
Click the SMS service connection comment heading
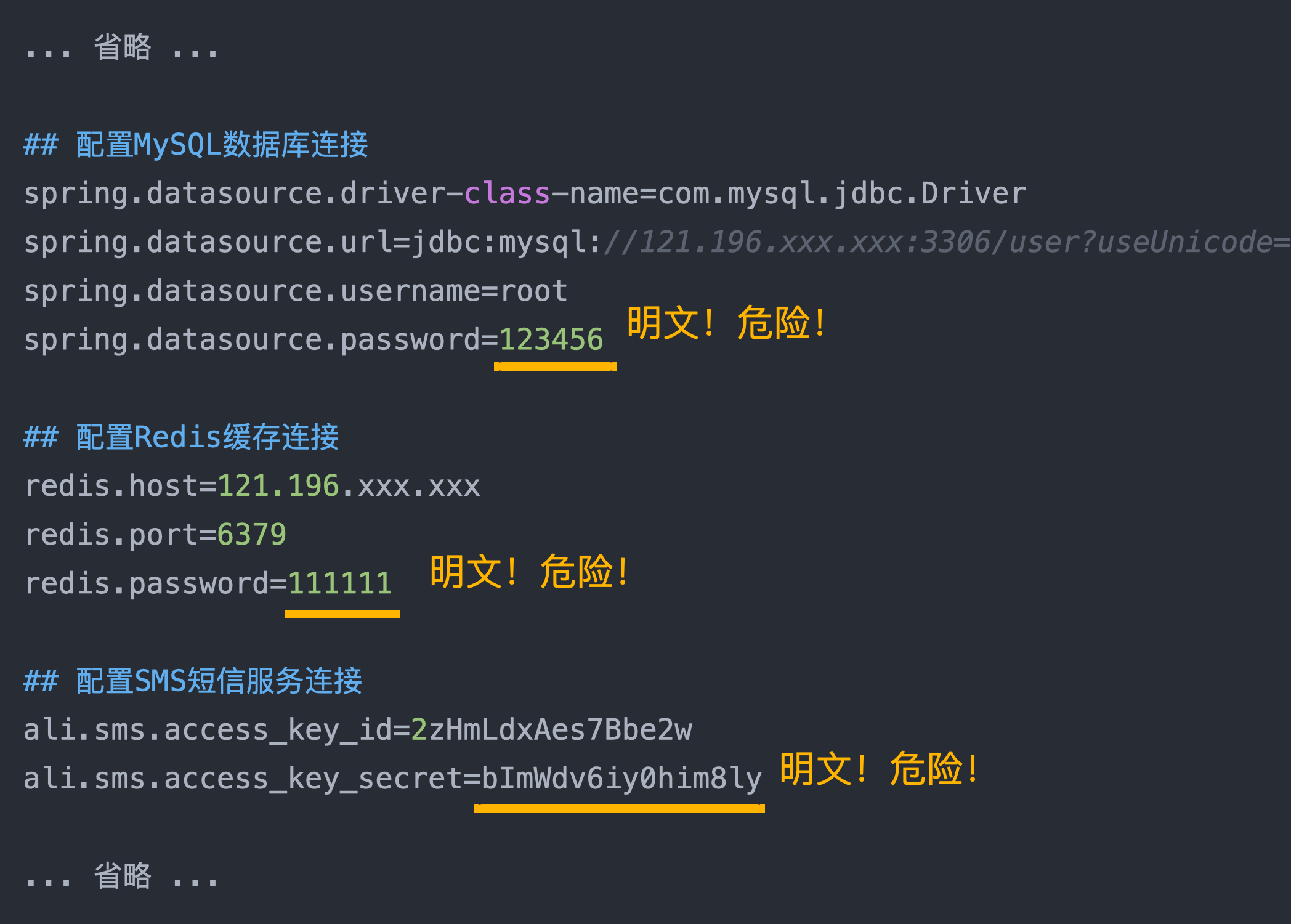193,681
